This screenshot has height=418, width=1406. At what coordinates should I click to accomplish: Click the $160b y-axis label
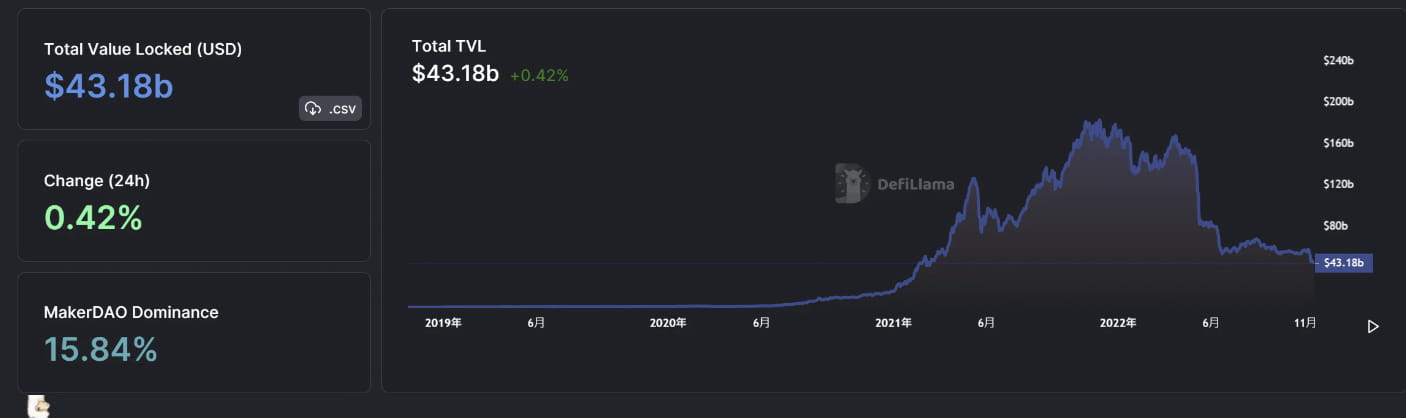pyautogui.click(x=1338, y=142)
